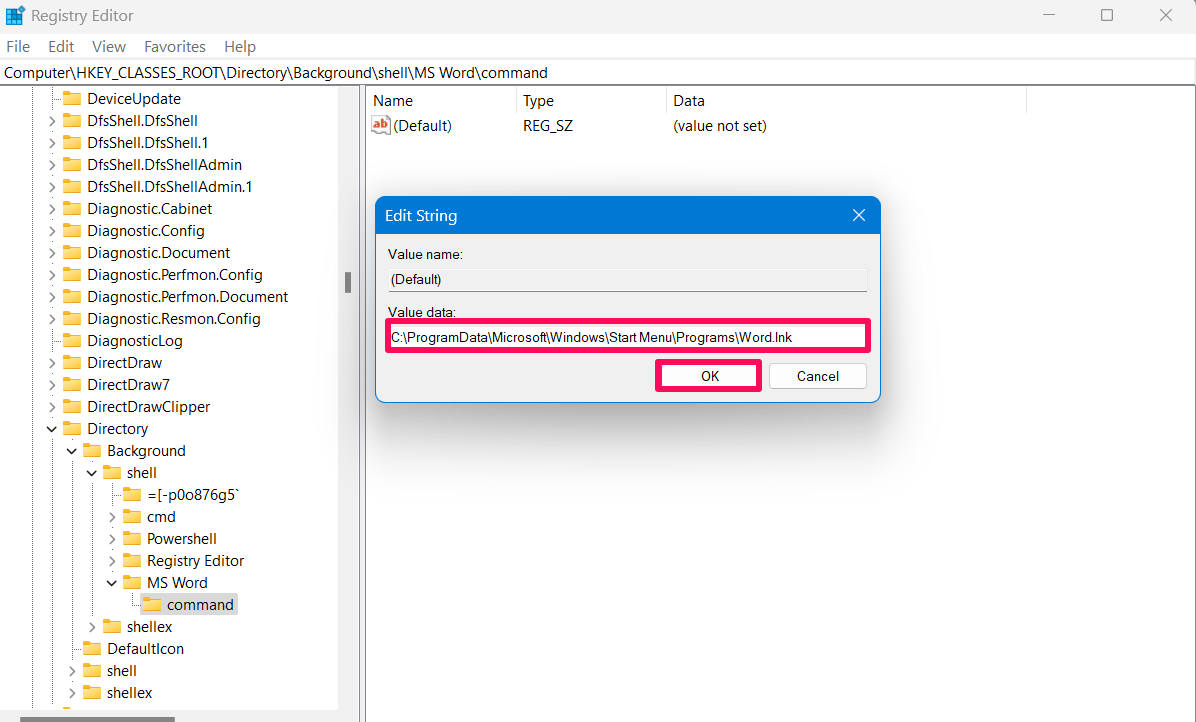
Task: Click the Value data text field
Action: [x=628, y=337]
